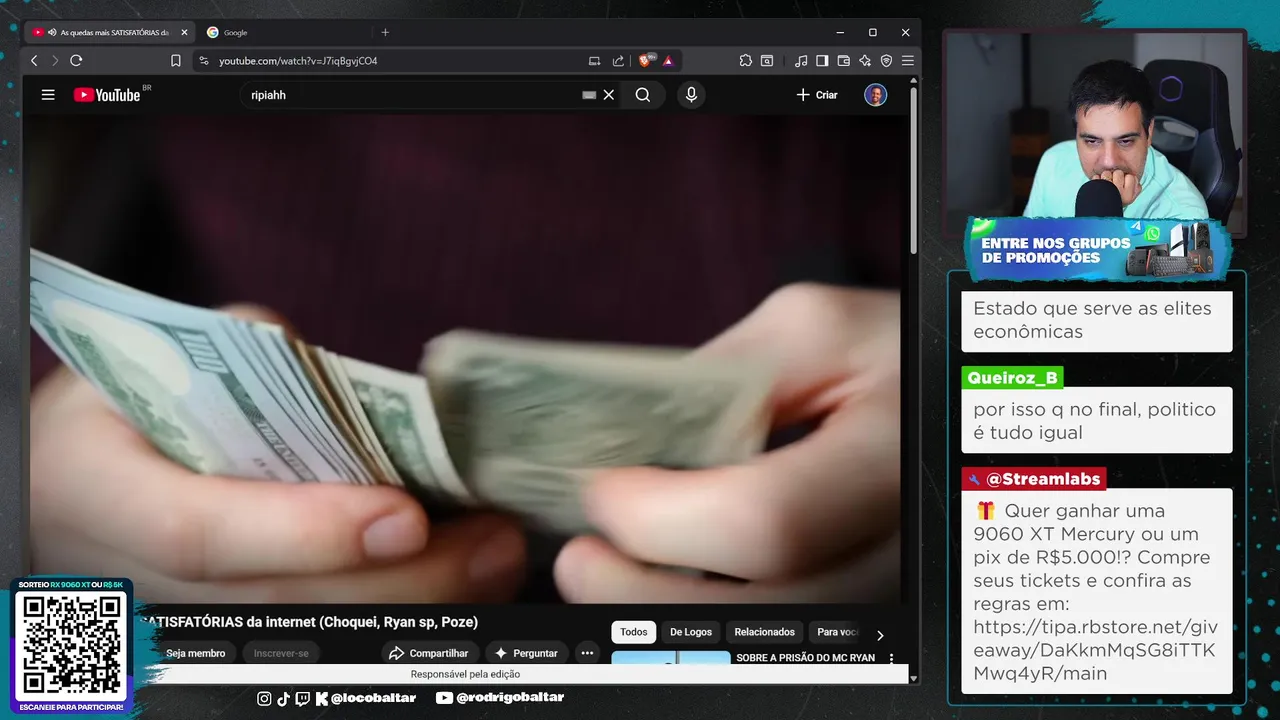Clear the YouTube search text
This screenshot has height=720, width=1280.
coord(608,95)
